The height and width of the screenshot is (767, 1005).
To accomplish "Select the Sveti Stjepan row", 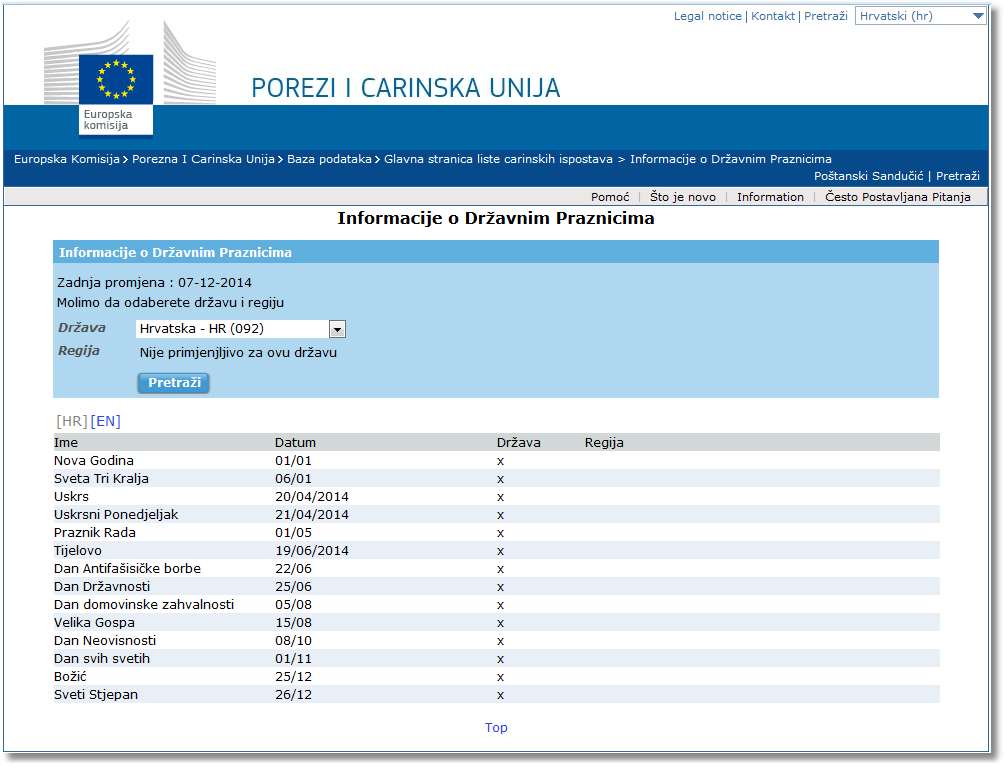I will (x=497, y=693).
